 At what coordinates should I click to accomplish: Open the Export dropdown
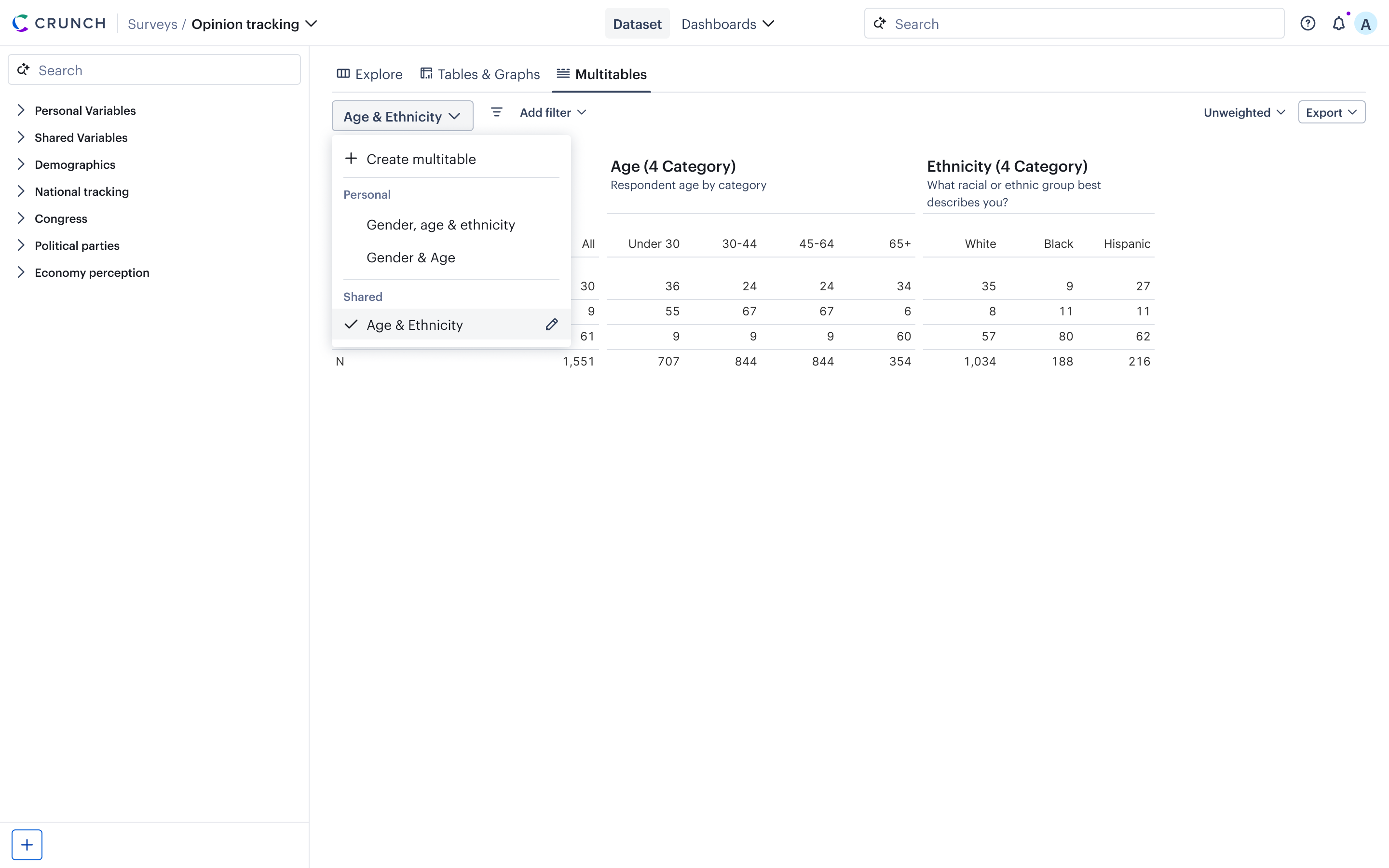coord(1331,112)
